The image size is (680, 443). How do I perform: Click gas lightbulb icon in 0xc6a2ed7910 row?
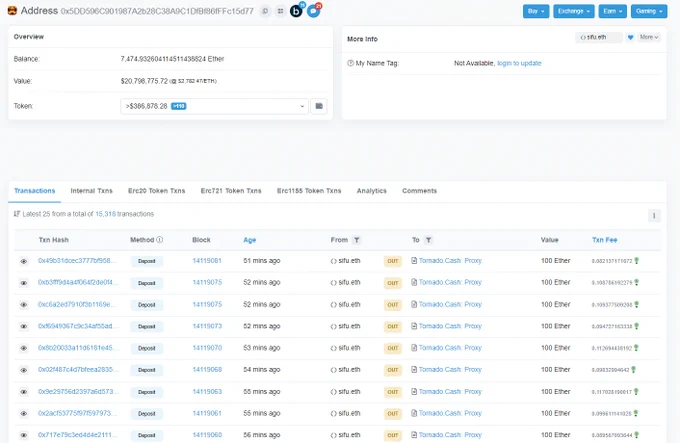[637, 305]
